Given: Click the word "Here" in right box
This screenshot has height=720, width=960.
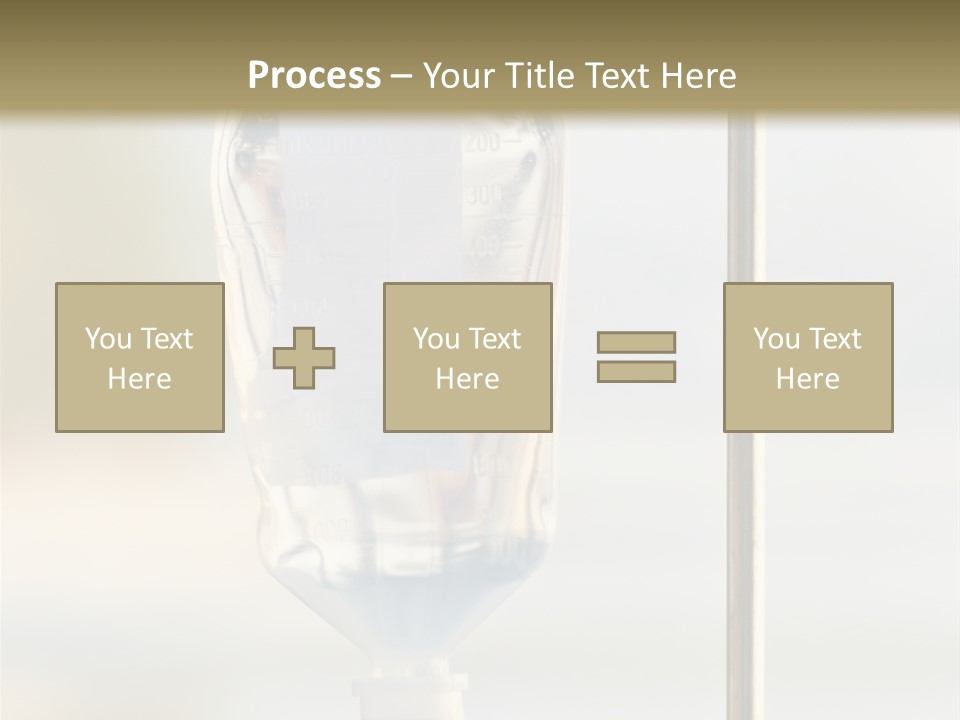Looking at the screenshot, I should point(808,378).
